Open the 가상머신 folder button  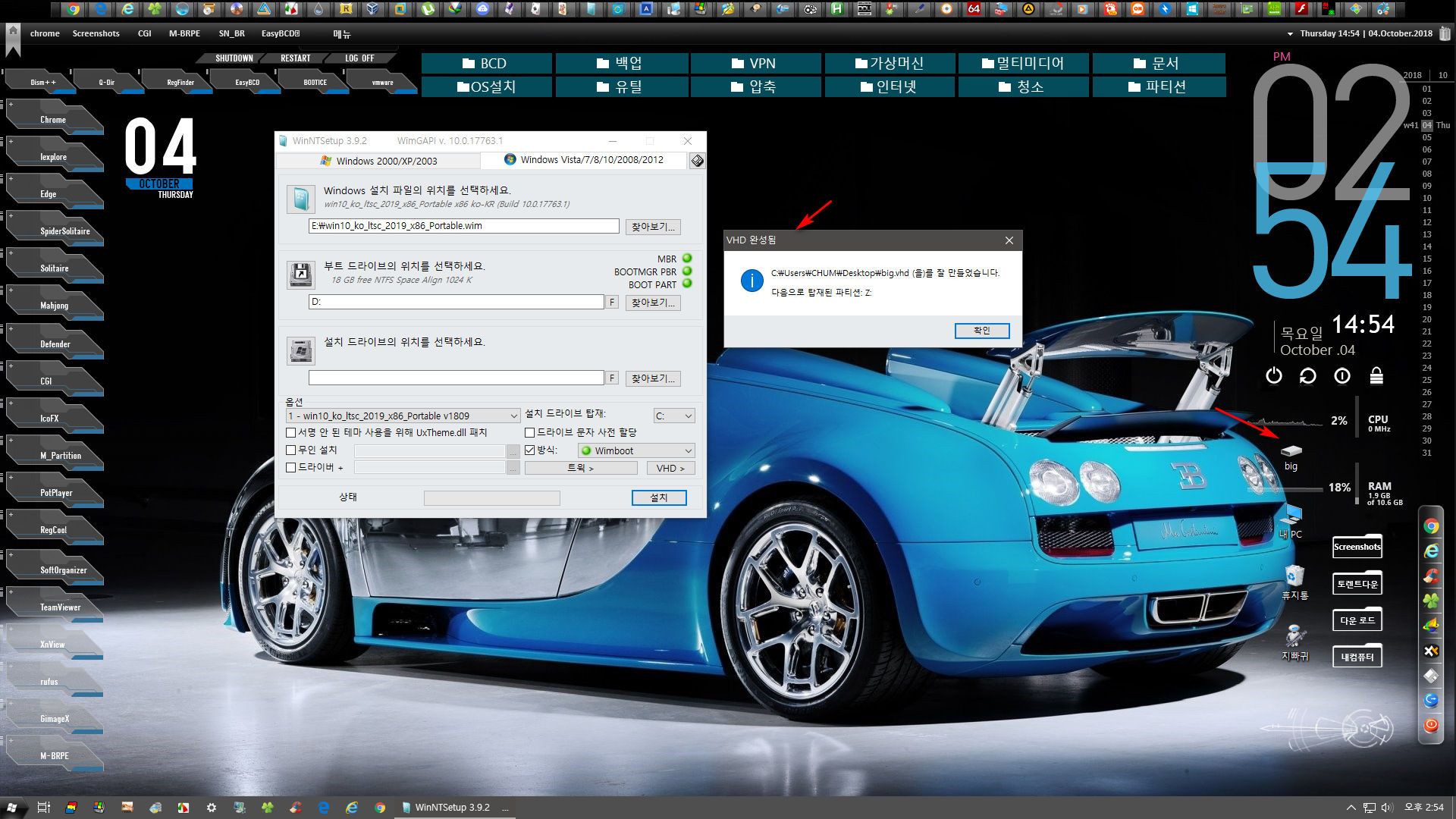coord(890,64)
